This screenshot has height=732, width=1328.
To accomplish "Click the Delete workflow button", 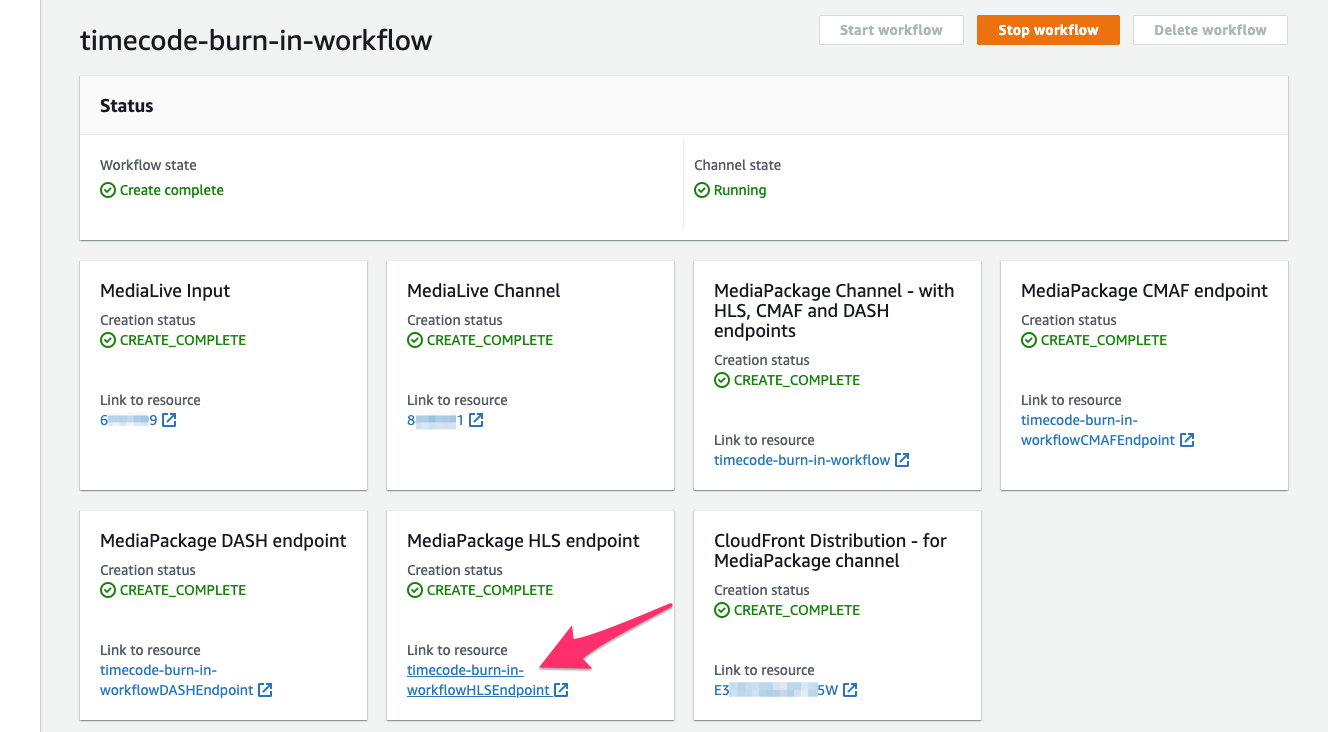I will [1210, 30].
